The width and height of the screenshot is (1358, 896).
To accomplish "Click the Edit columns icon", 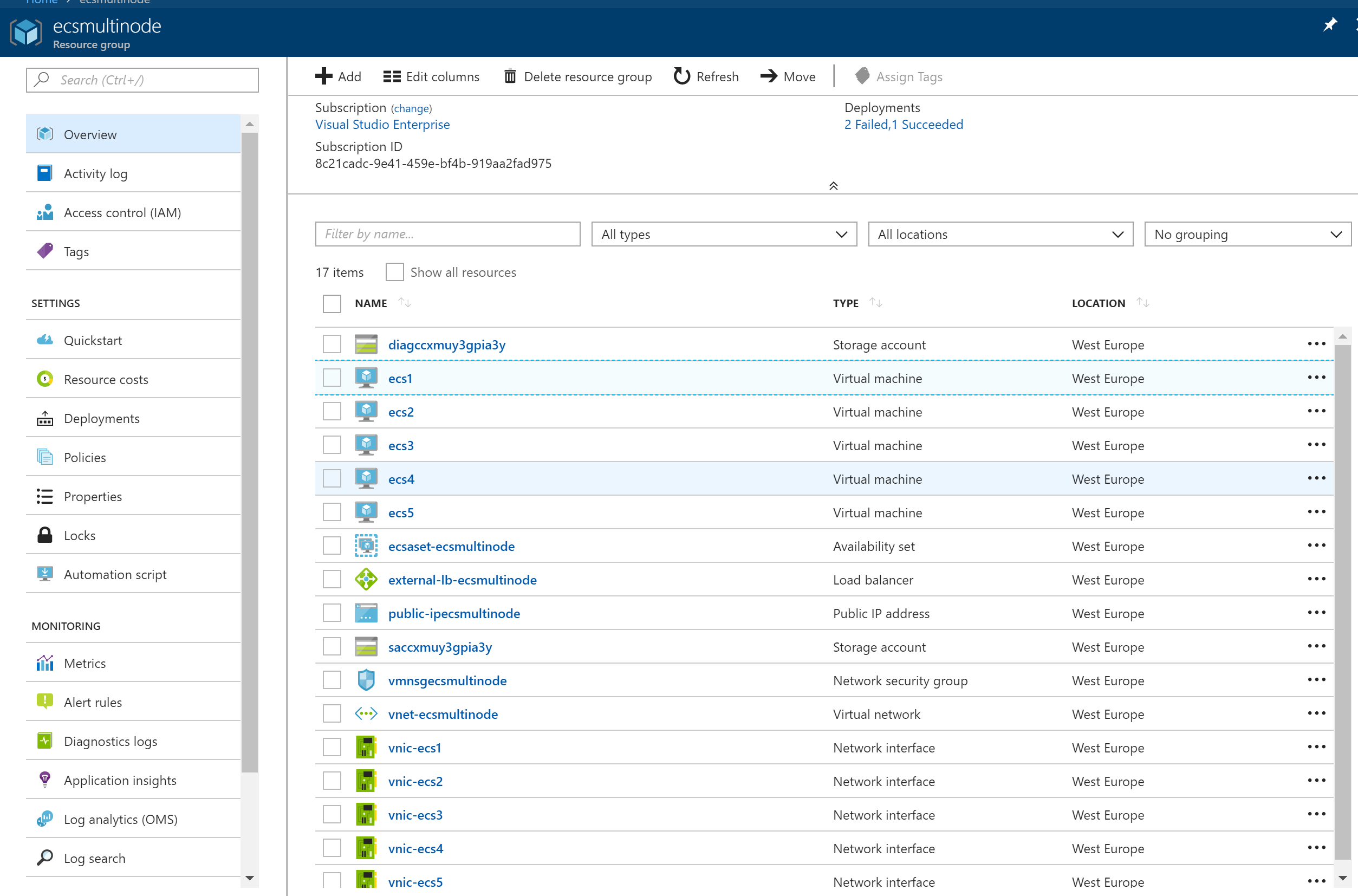I will coord(392,76).
